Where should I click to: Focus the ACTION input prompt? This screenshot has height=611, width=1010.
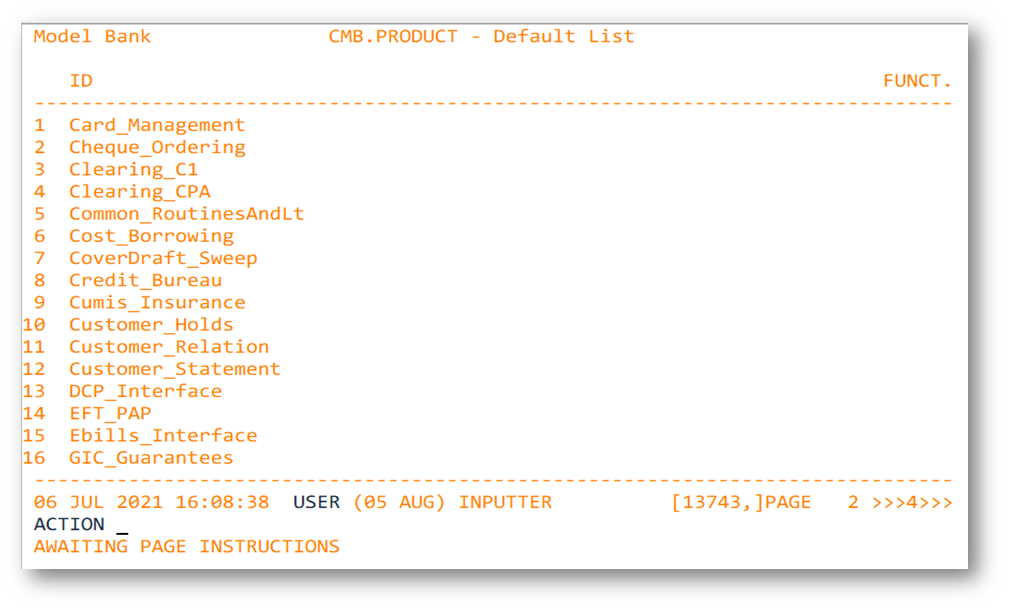pos(122,525)
